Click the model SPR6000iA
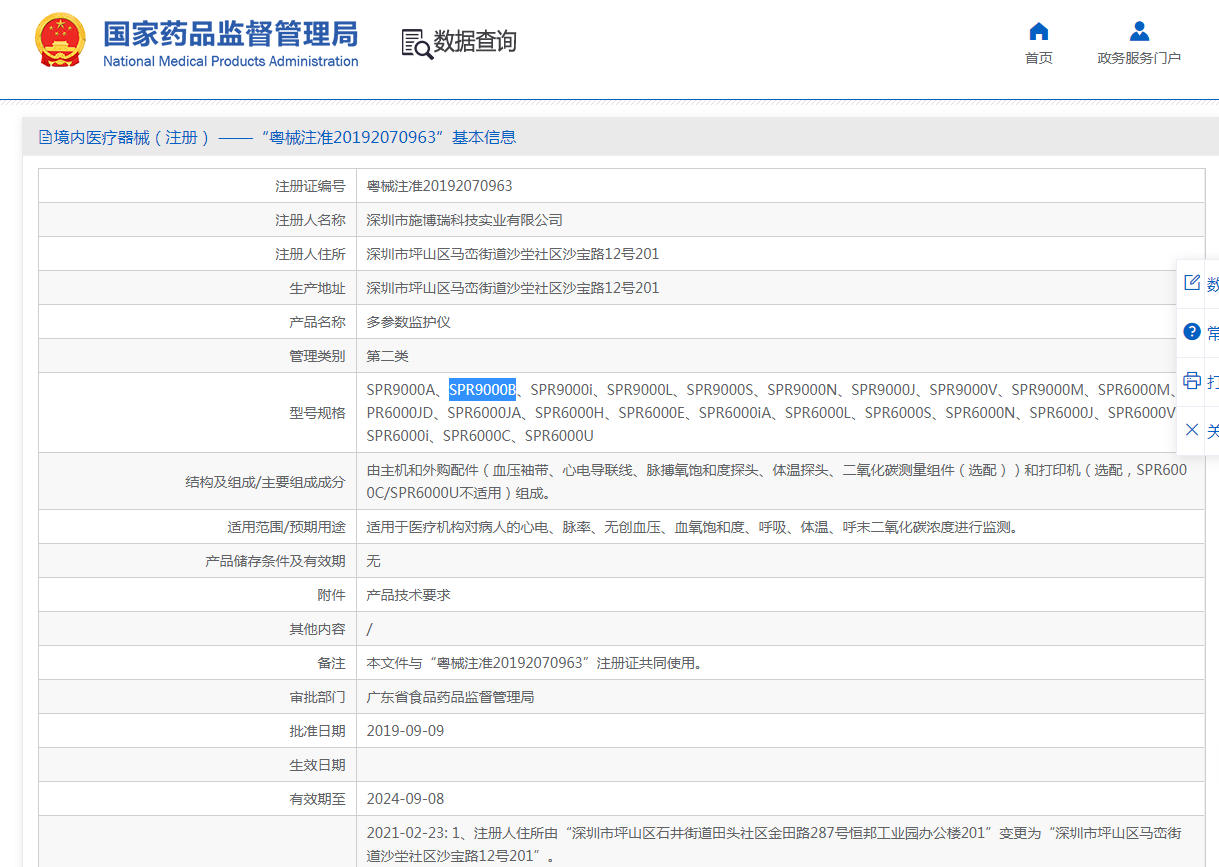Image resolution: width=1219 pixels, height=867 pixels. tap(735, 413)
